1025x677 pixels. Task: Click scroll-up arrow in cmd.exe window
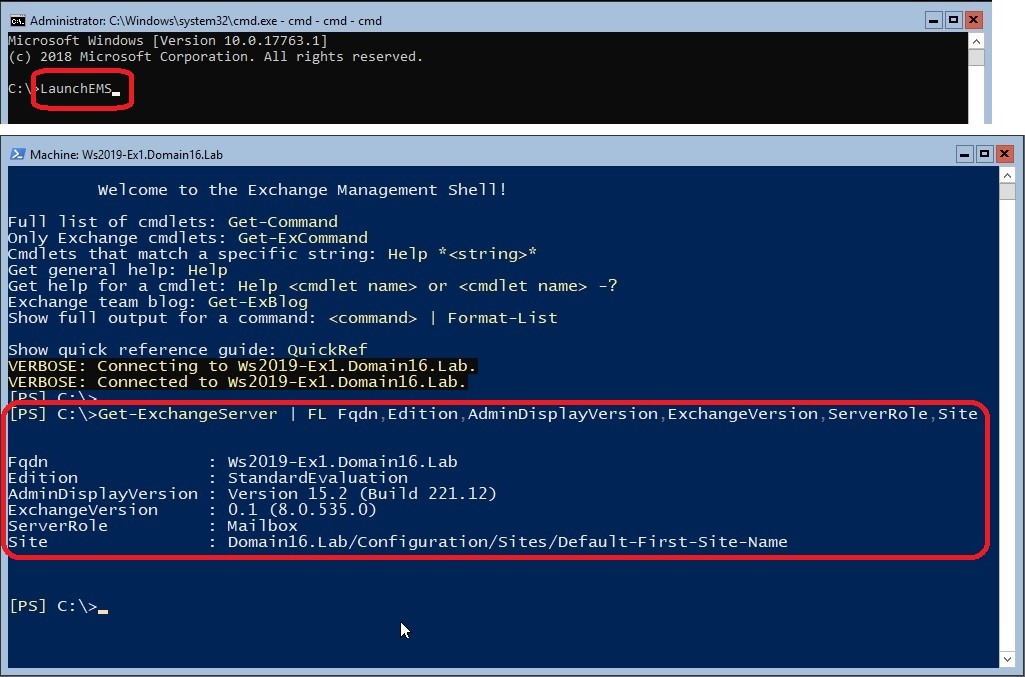[x=976, y=41]
